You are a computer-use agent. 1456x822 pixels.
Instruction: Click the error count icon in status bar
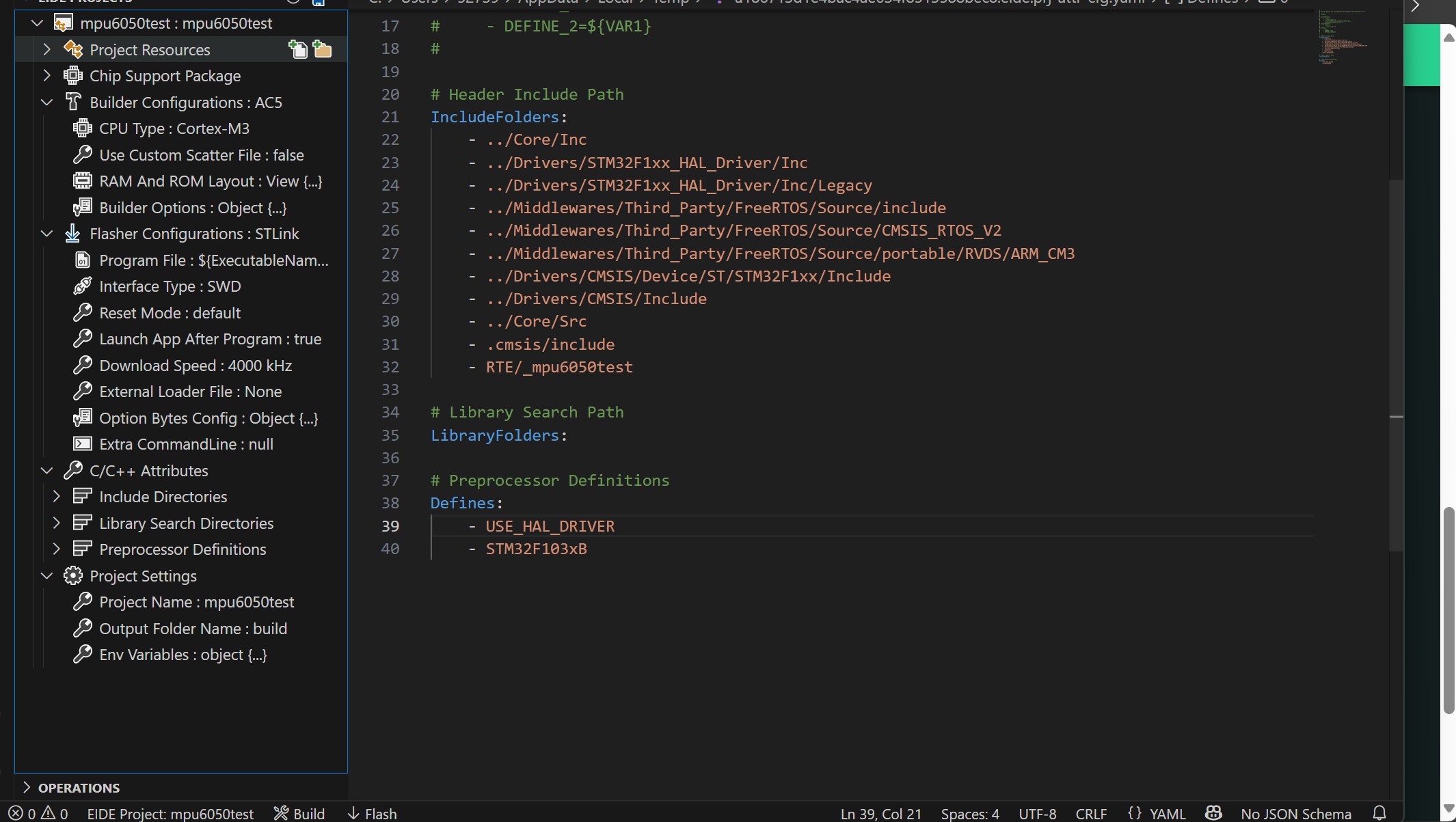point(16,813)
